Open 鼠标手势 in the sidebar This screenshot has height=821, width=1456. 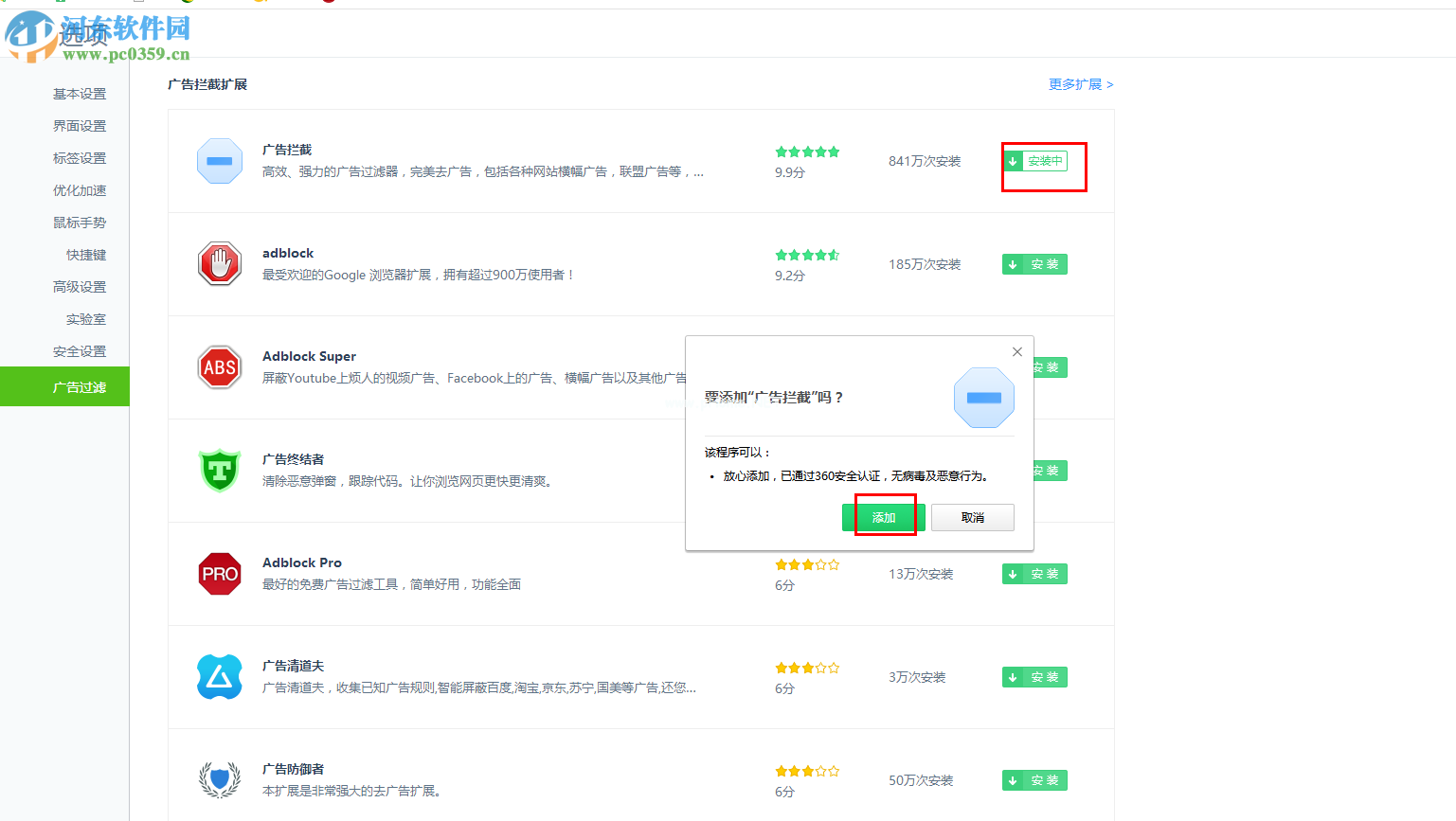pos(80,223)
